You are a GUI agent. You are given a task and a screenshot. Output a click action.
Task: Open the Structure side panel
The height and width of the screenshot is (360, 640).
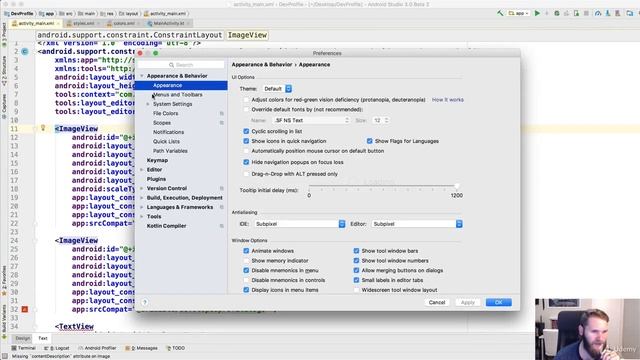point(4,70)
